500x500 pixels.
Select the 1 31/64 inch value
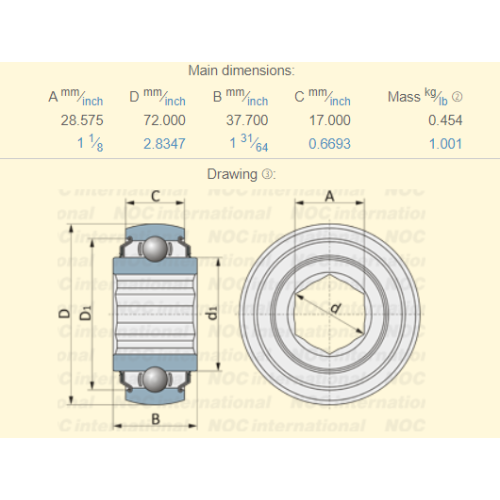point(249,144)
